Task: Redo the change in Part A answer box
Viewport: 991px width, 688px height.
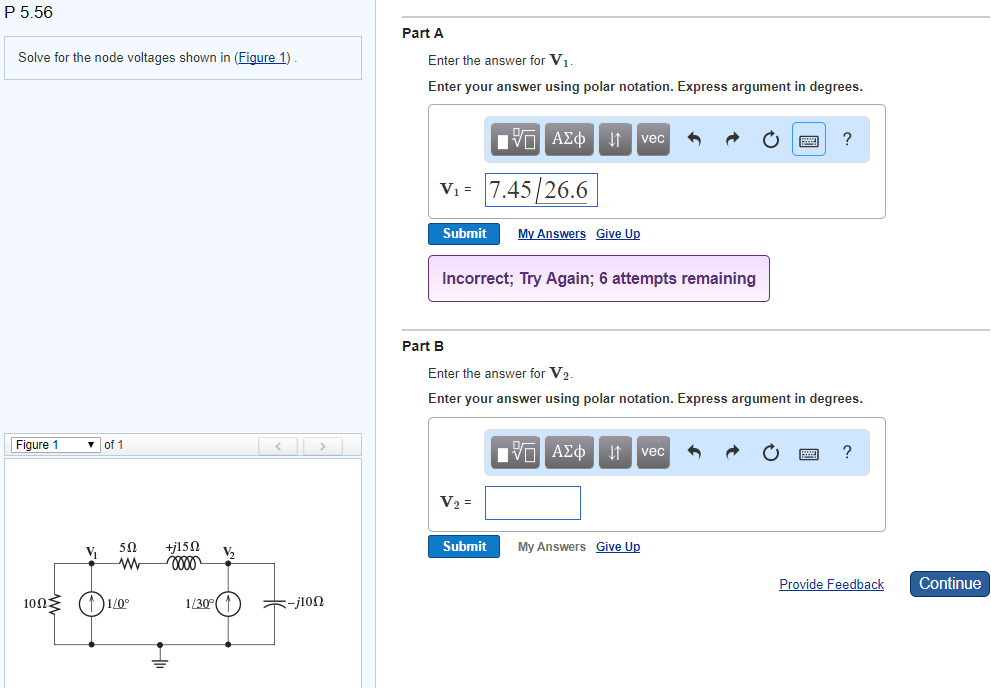Action: pos(732,139)
